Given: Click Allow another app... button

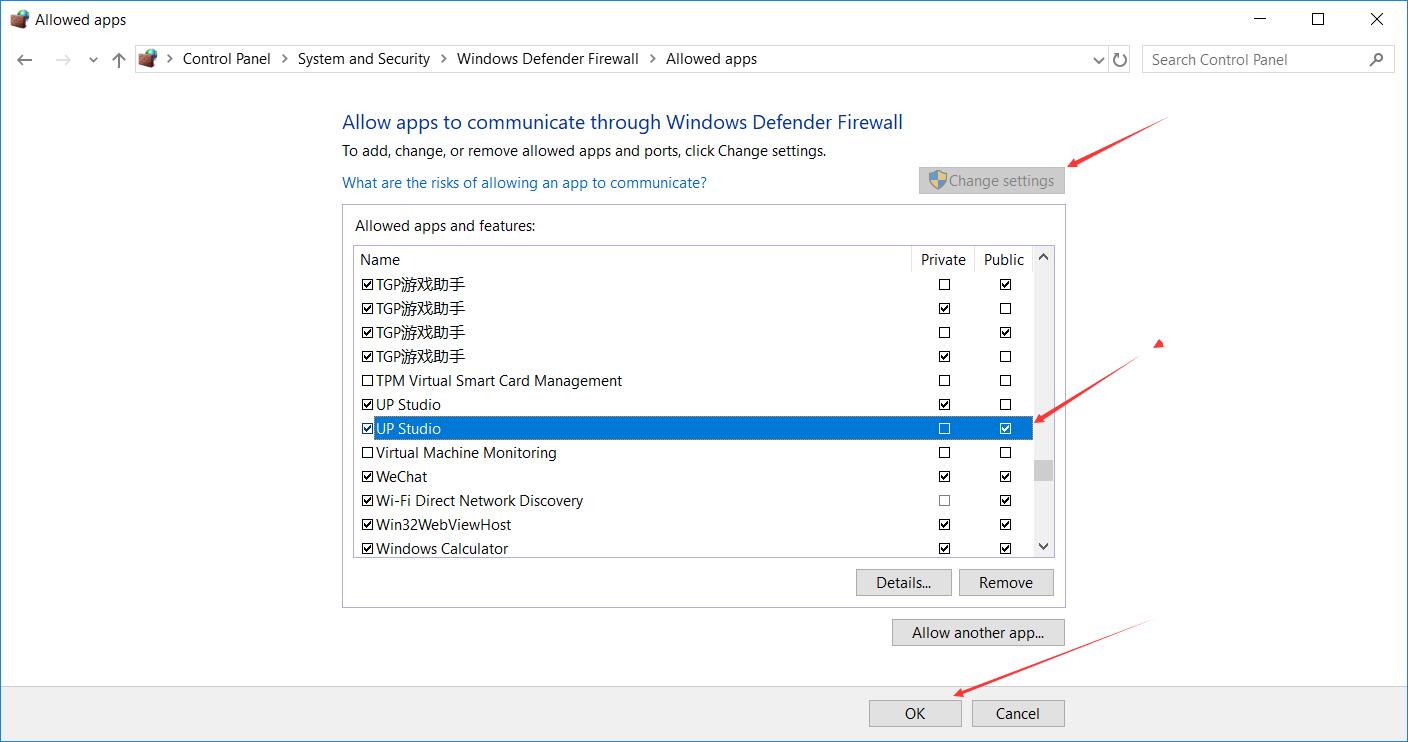Looking at the screenshot, I should [978, 633].
